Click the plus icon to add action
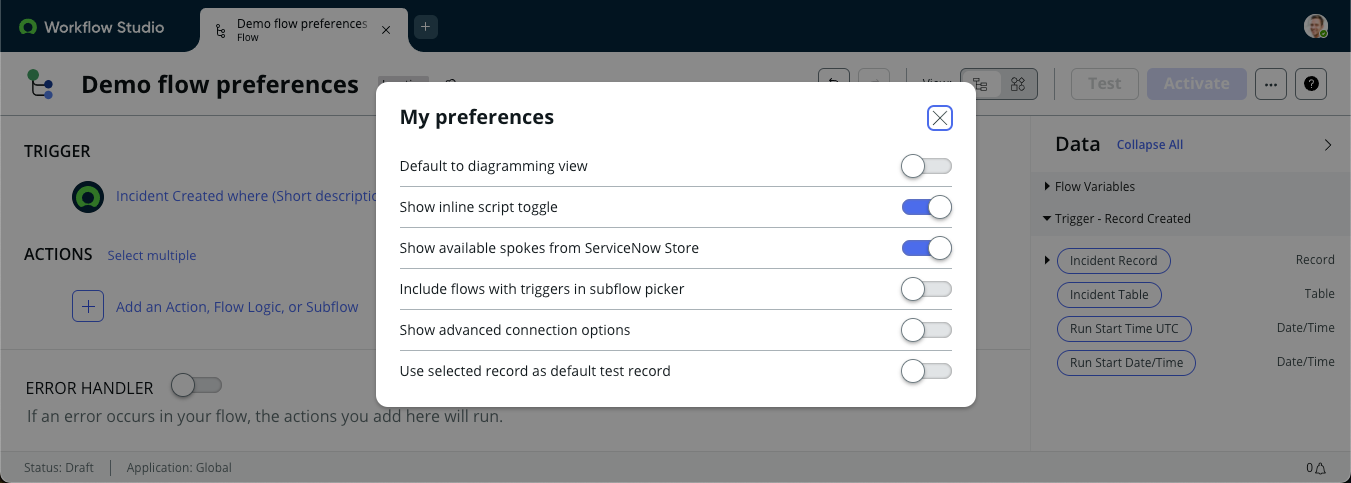 [88, 306]
